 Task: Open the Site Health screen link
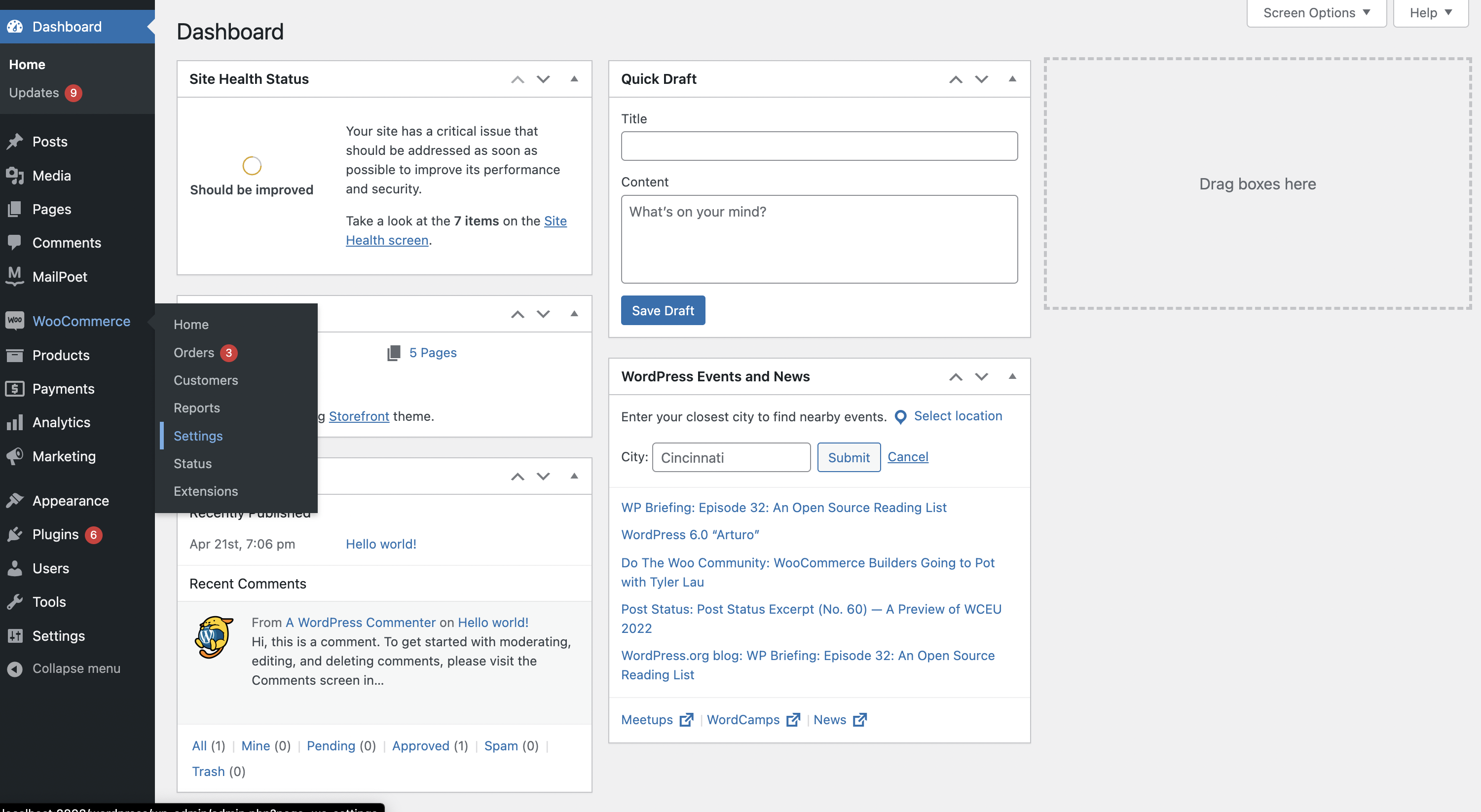(387, 240)
